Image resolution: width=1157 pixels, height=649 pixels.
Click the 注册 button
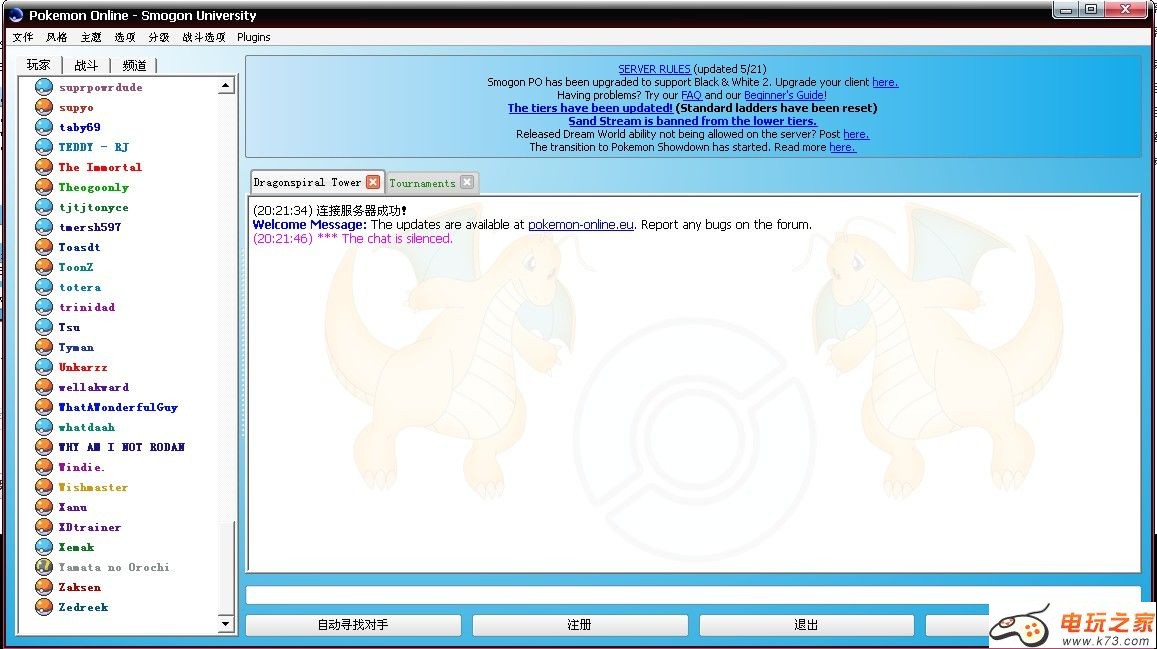coord(579,625)
